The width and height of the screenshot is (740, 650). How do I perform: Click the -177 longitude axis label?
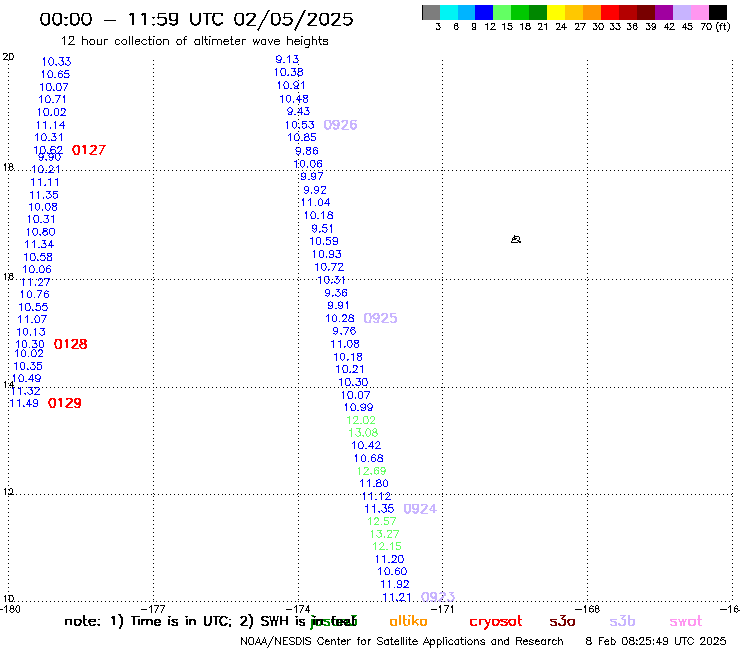[x=153, y=609]
